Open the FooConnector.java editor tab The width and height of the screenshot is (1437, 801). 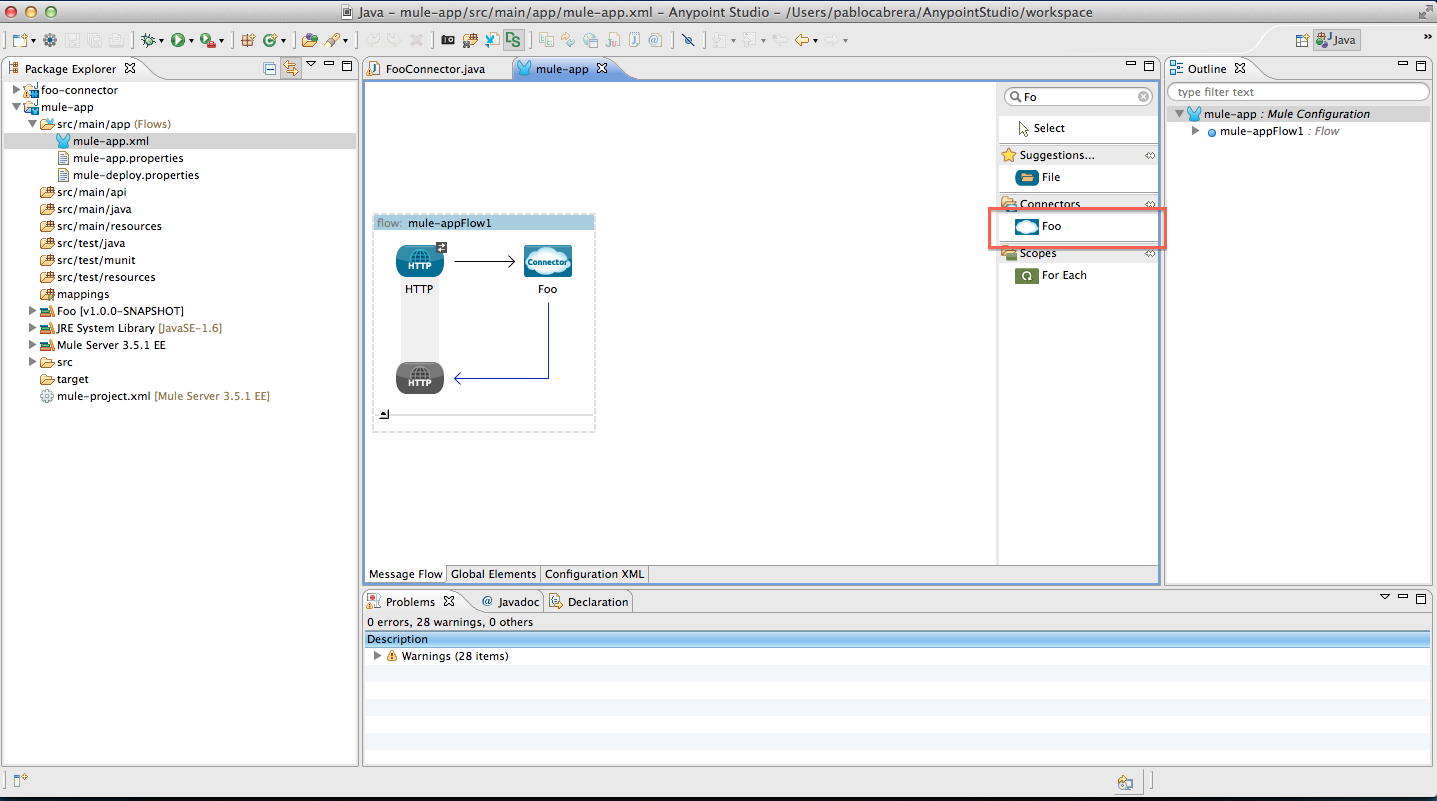pyautogui.click(x=435, y=69)
